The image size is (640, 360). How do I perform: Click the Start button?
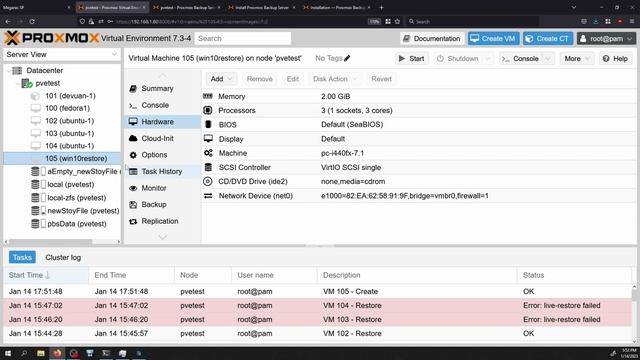coord(411,59)
